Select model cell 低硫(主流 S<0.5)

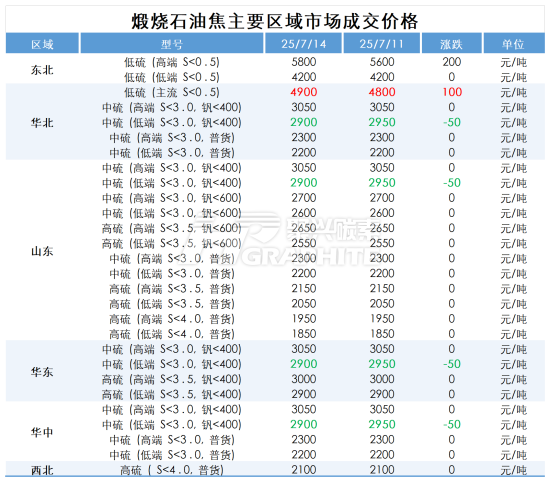pos(172,93)
